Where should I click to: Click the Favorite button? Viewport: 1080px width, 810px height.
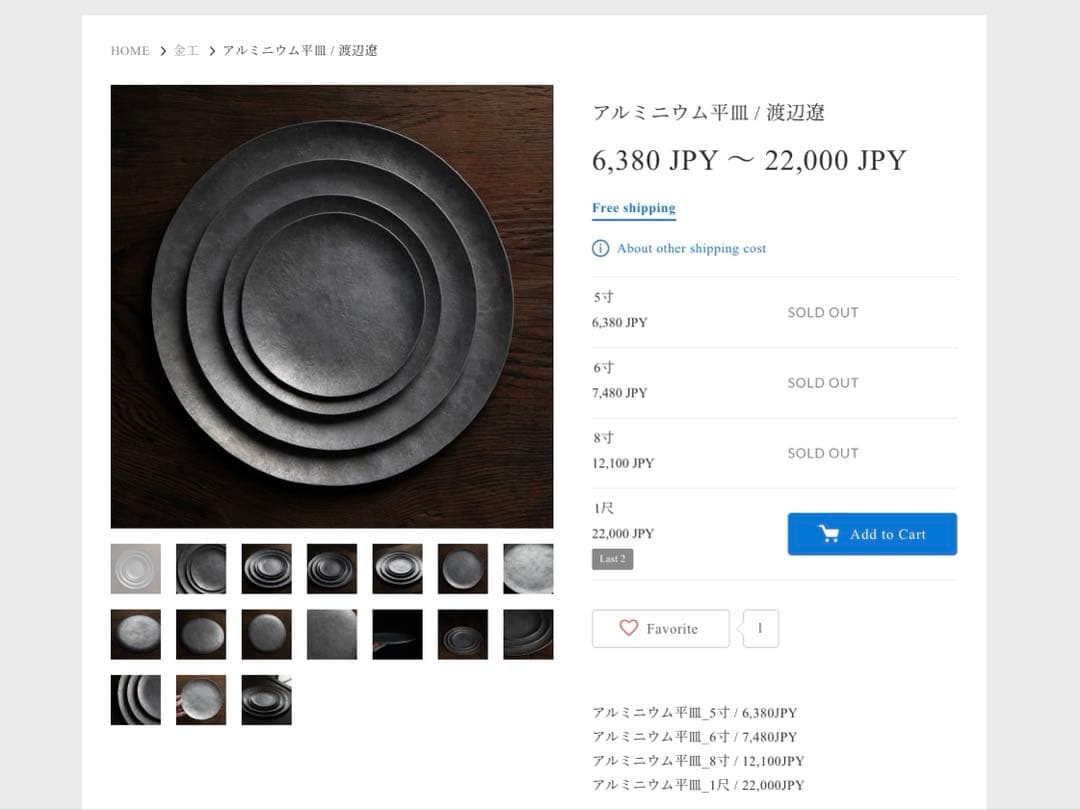(x=660, y=628)
